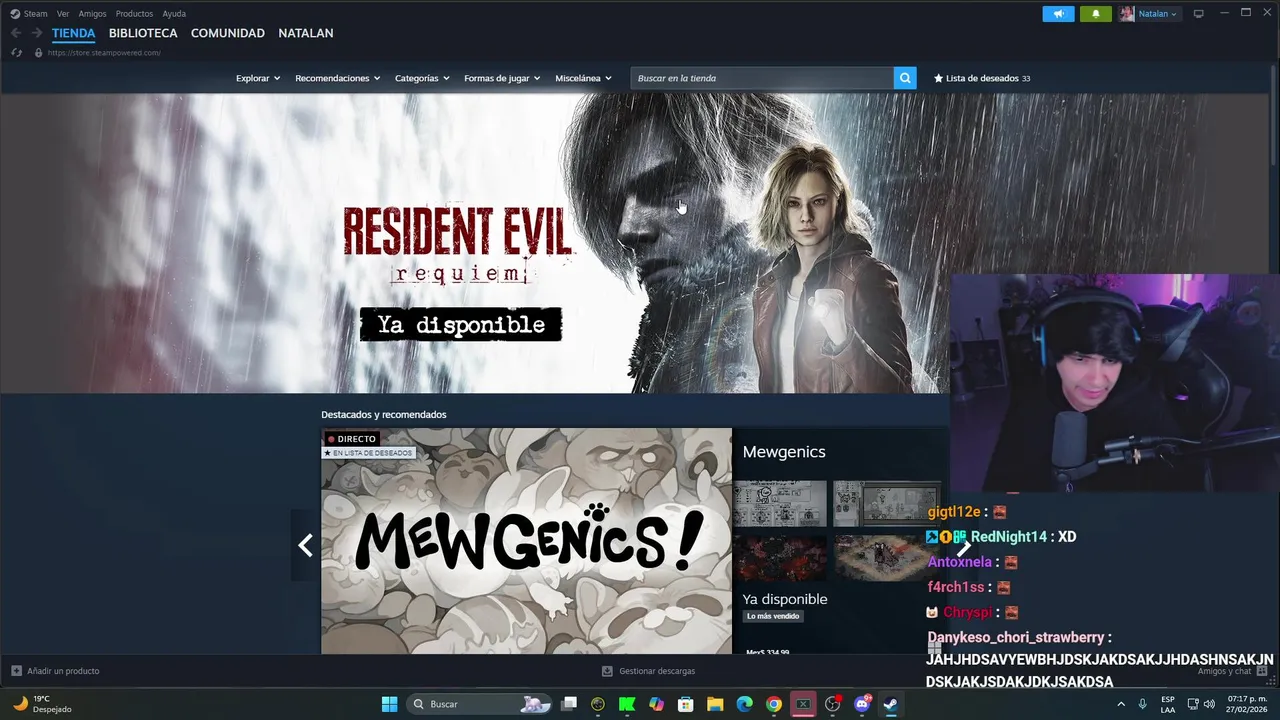This screenshot has height=720, width=1280.
Task: Open the Natalan account dropdown
Action: click(x=1148, y=14)
